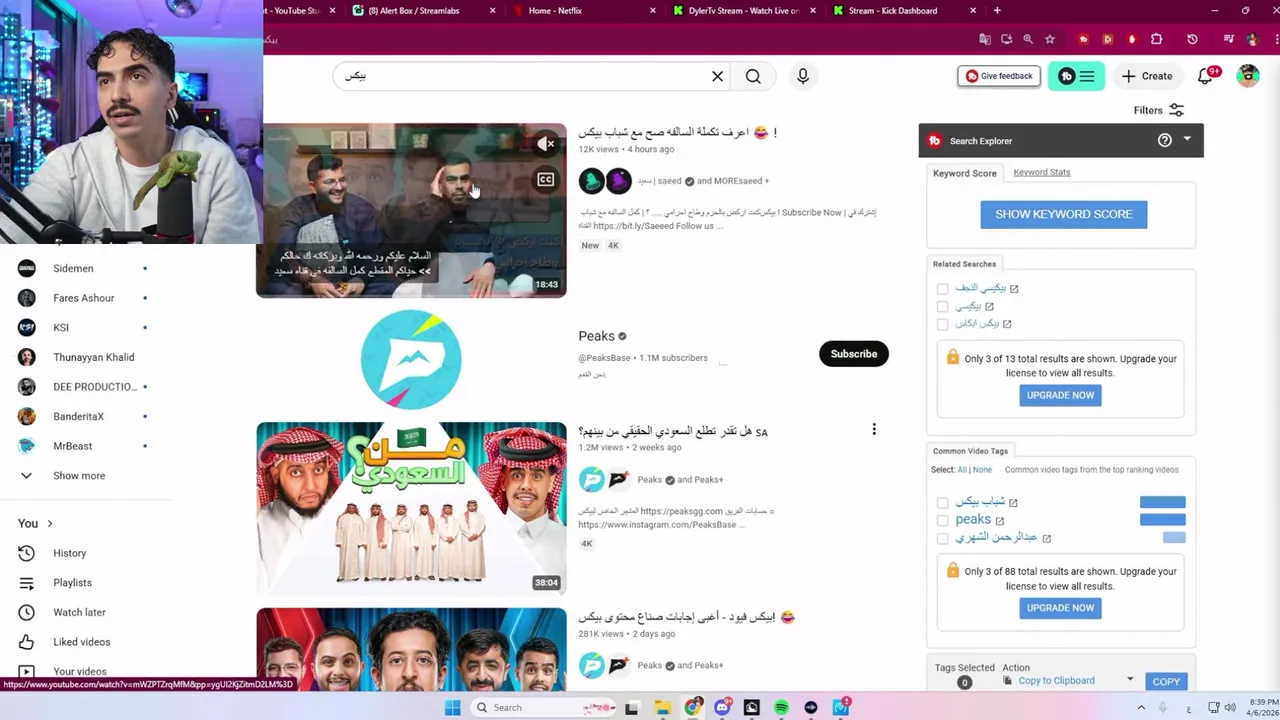This screenshot has width=1280, height=720.
Task: Check second related search checkbox
Action: tap(942, 306)
